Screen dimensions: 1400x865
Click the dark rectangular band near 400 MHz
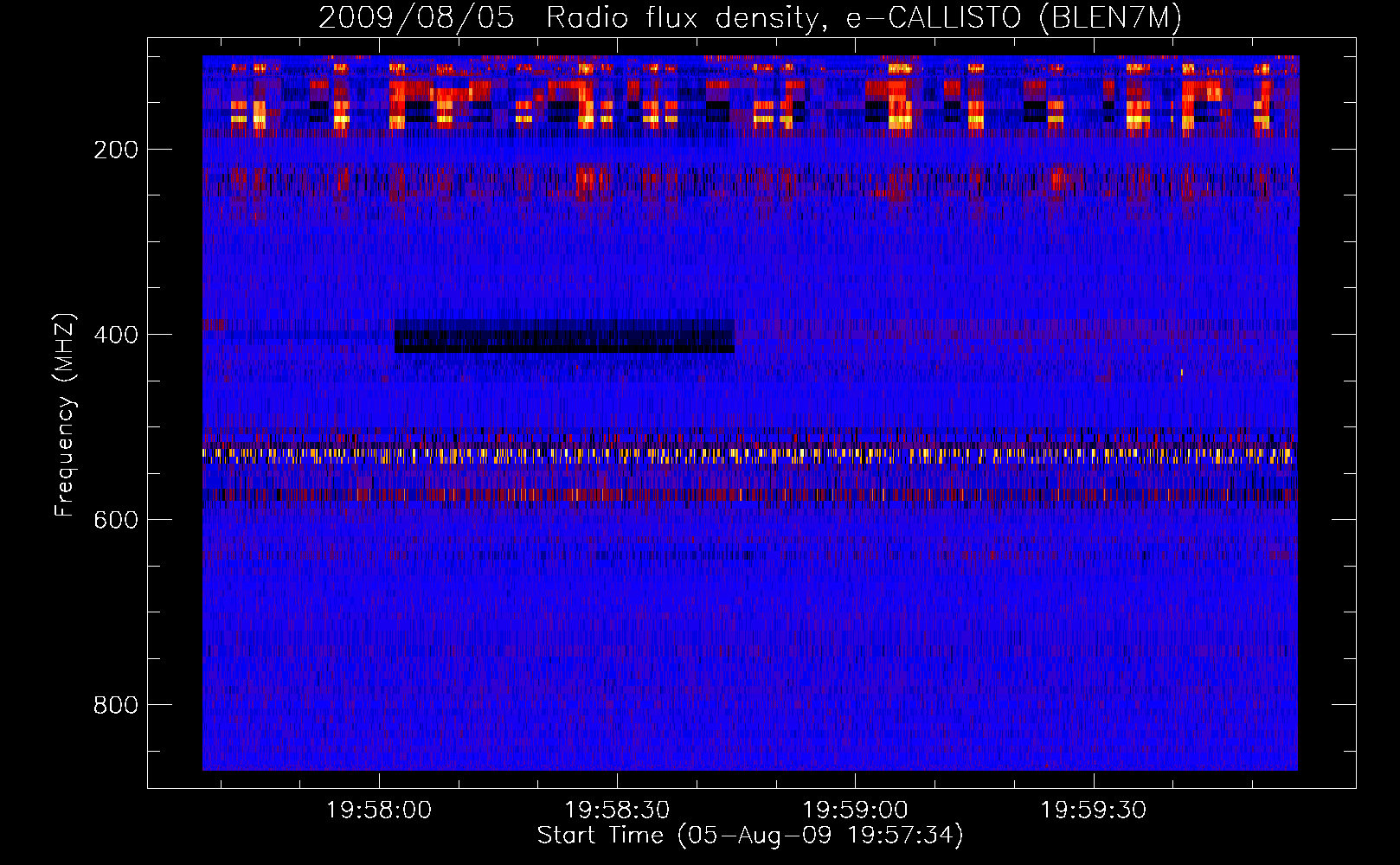coord(564,336)
